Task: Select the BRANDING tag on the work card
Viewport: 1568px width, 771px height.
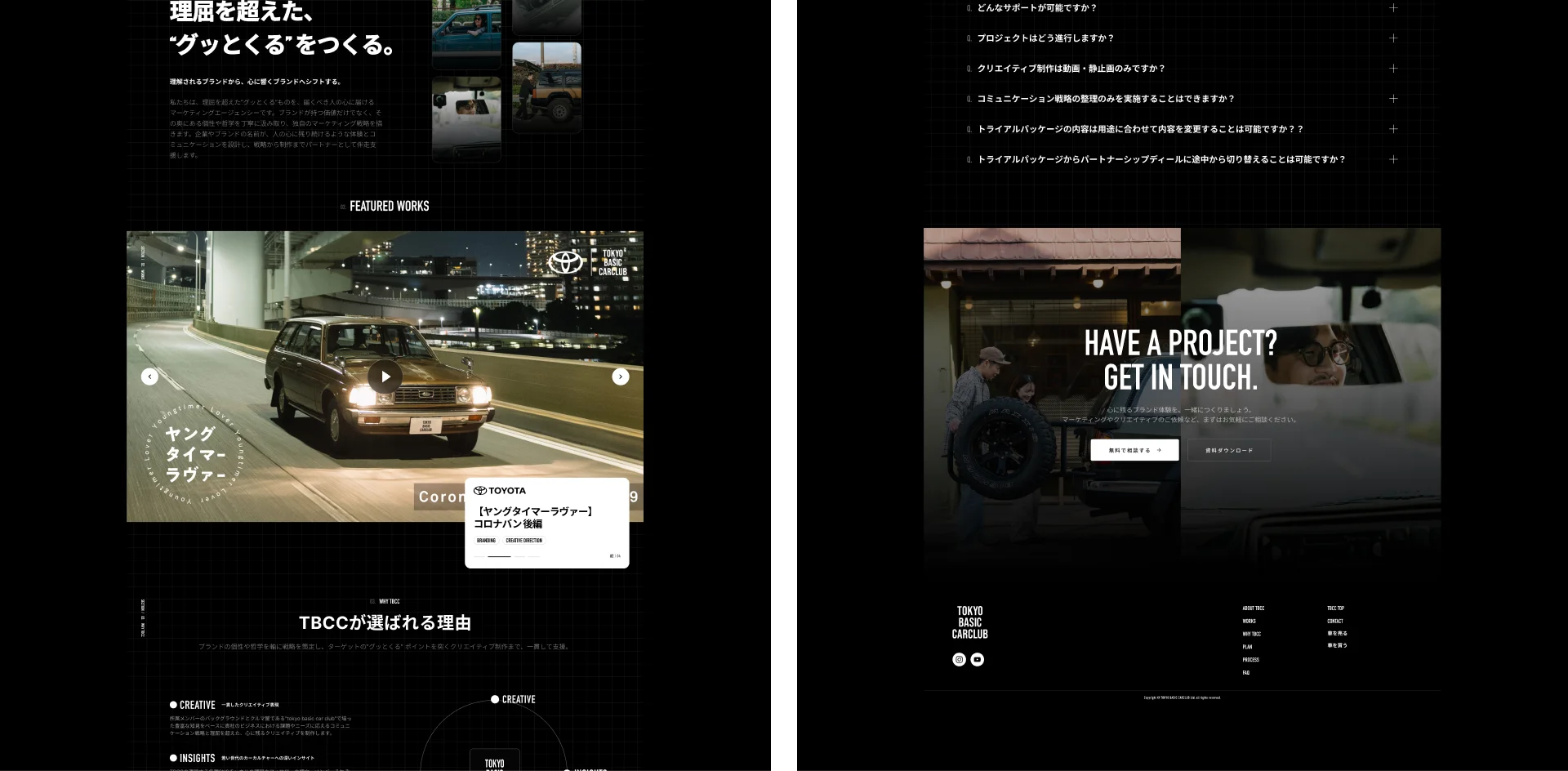Action: [486, 541]
